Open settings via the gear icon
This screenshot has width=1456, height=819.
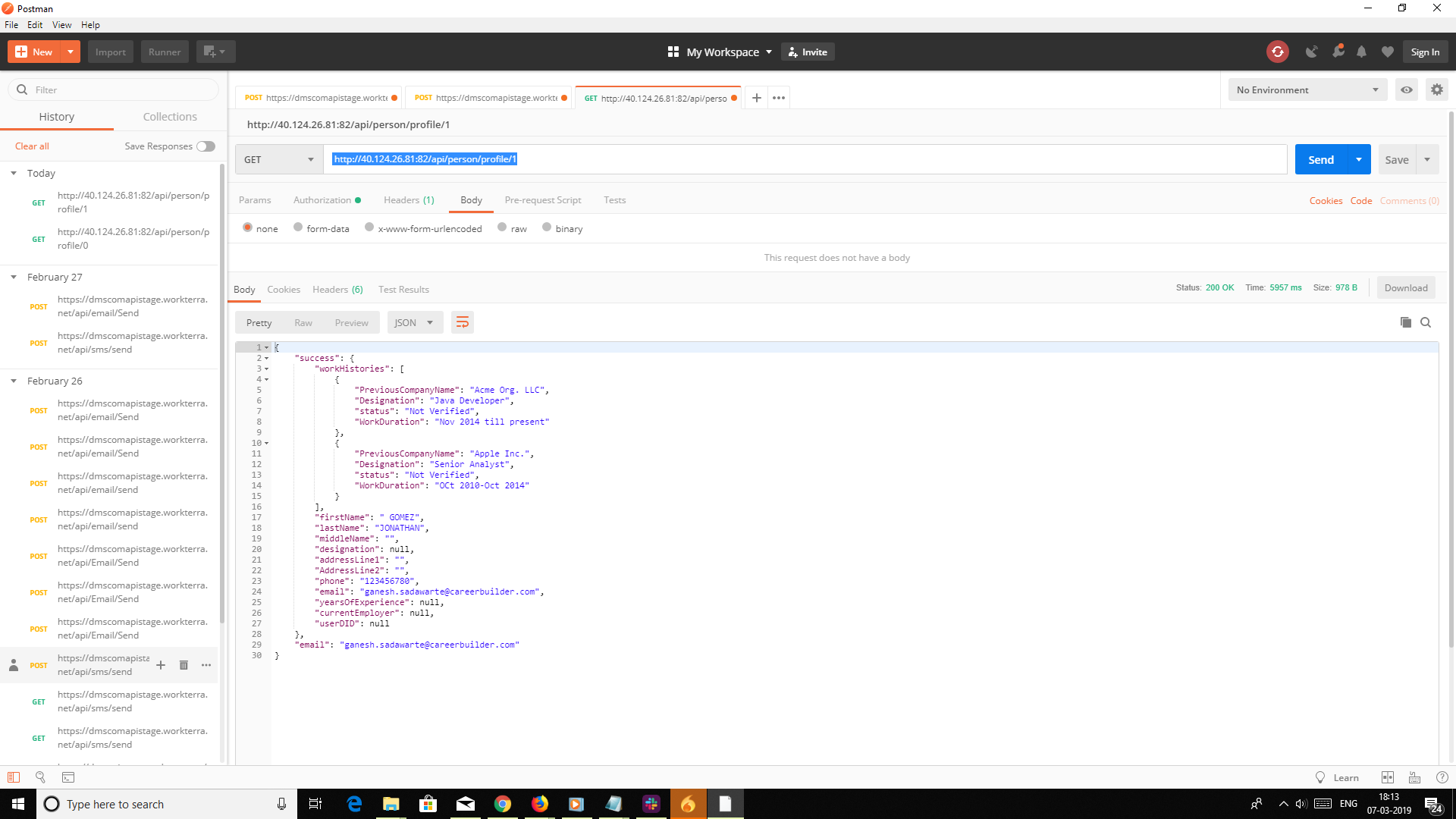[x=1436, y=89]
